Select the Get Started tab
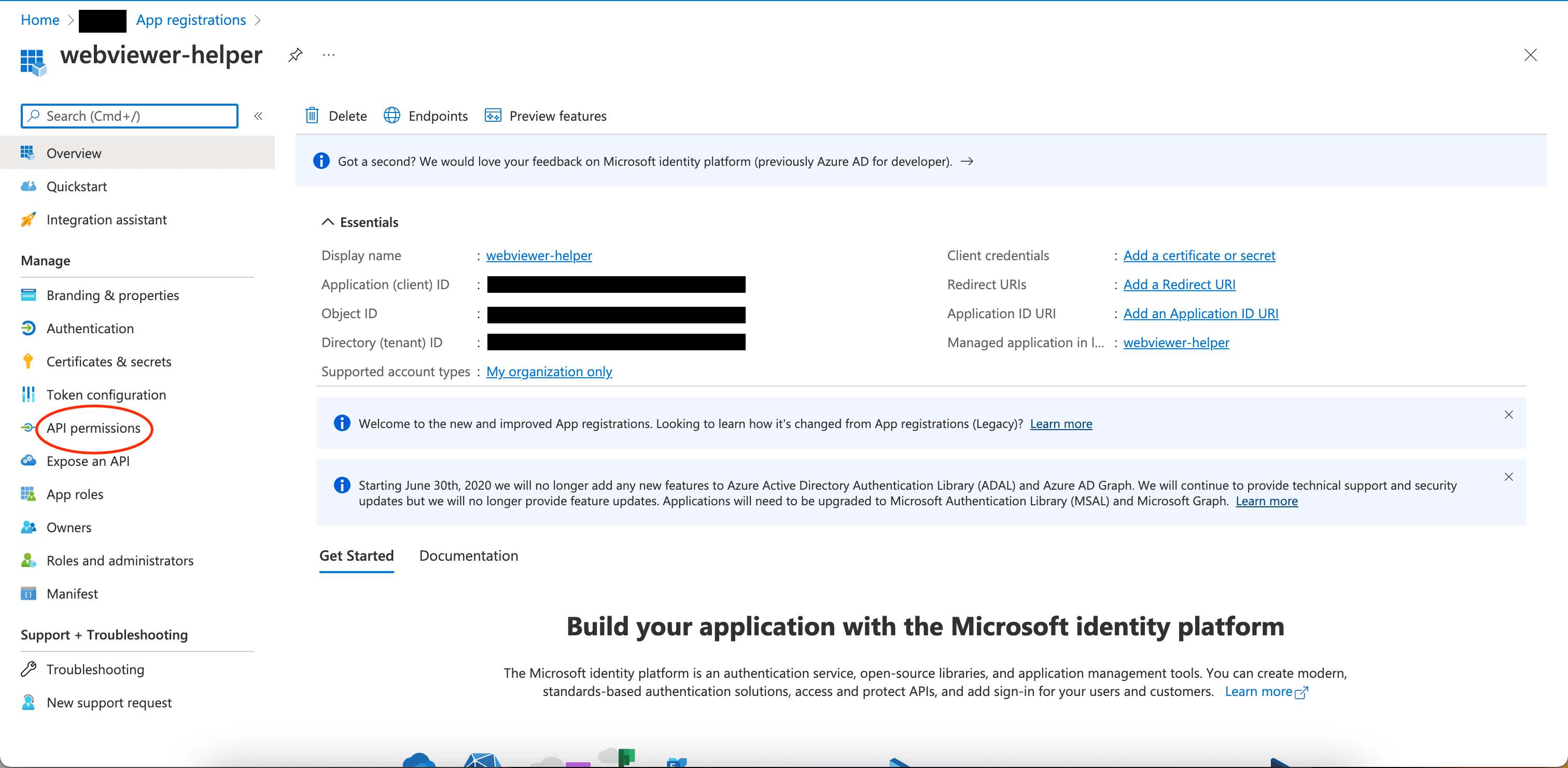Image resolution: width=1568 pixels, height=768 pixels. 356,556
